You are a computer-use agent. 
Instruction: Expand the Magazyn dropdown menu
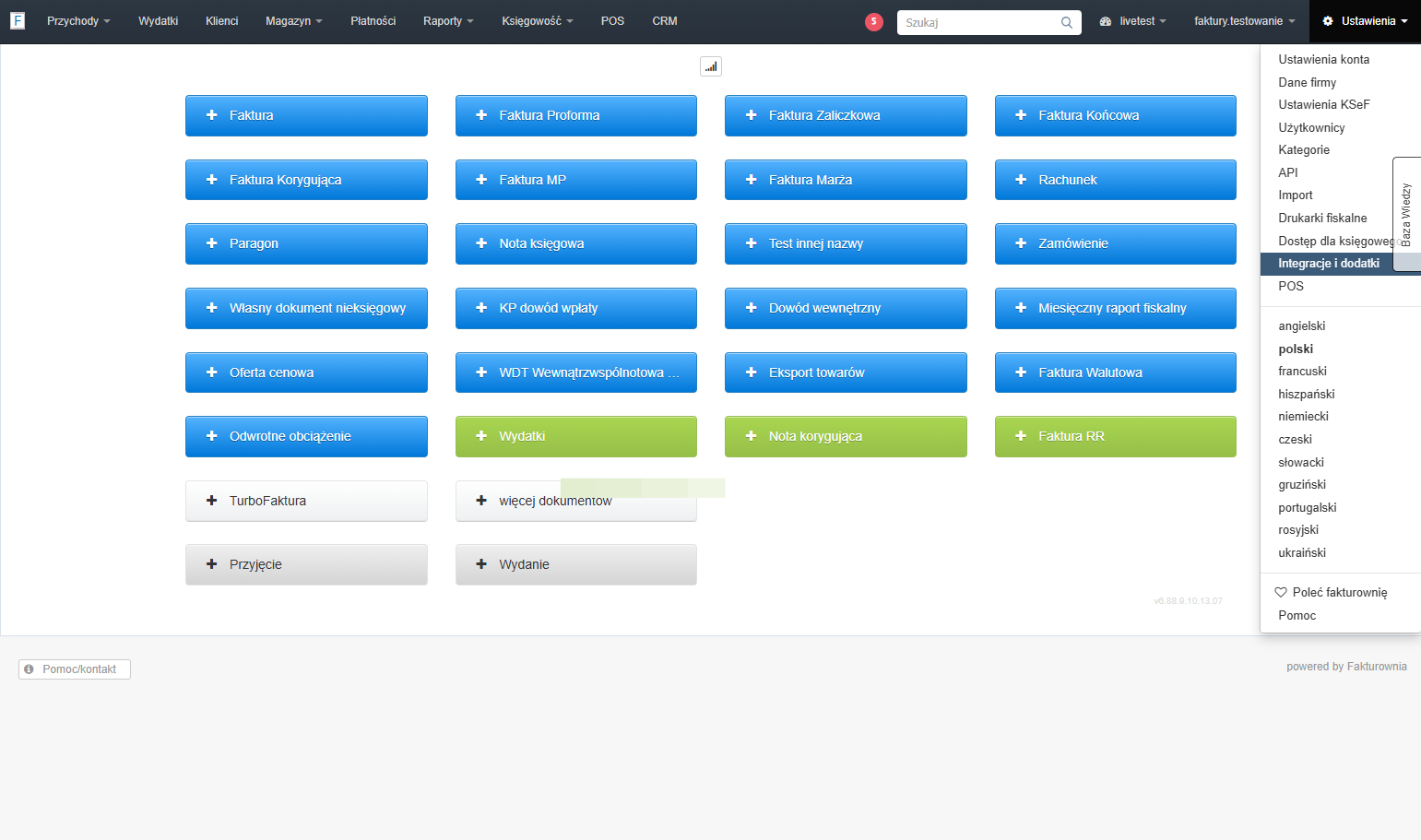pyautogui.click(x=294, y=21)
